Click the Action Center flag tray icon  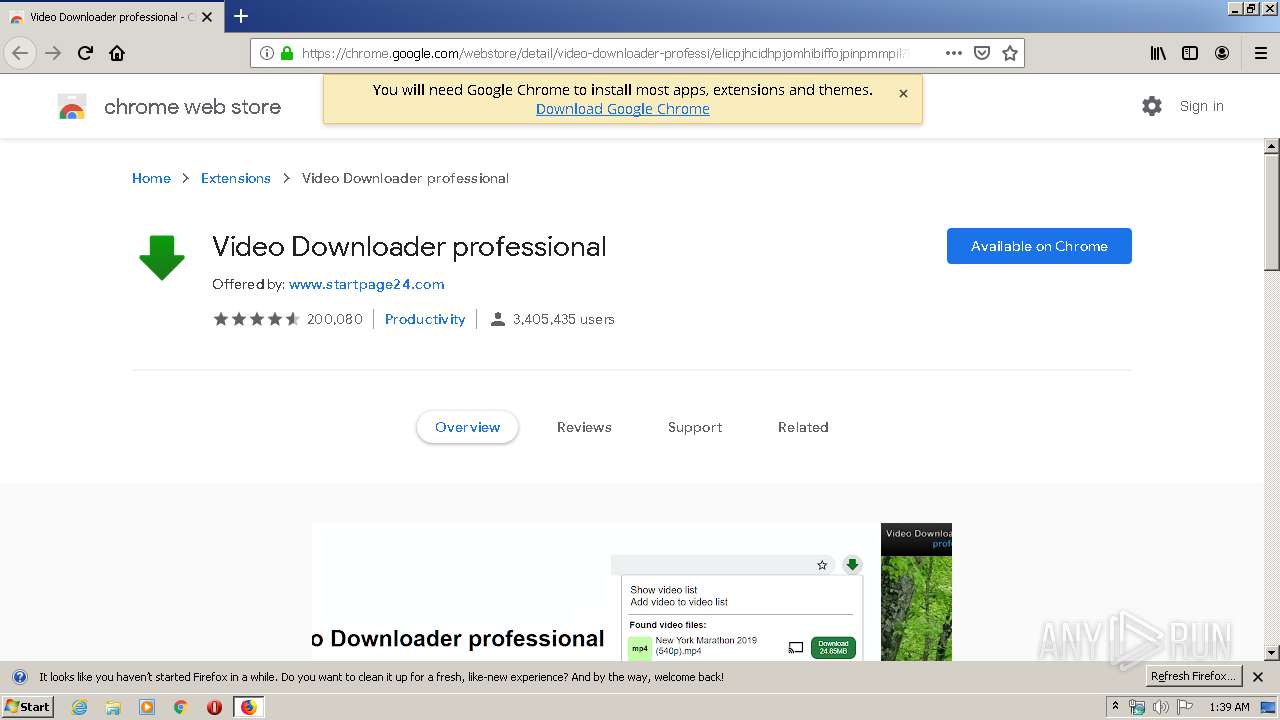(1185, 707)
